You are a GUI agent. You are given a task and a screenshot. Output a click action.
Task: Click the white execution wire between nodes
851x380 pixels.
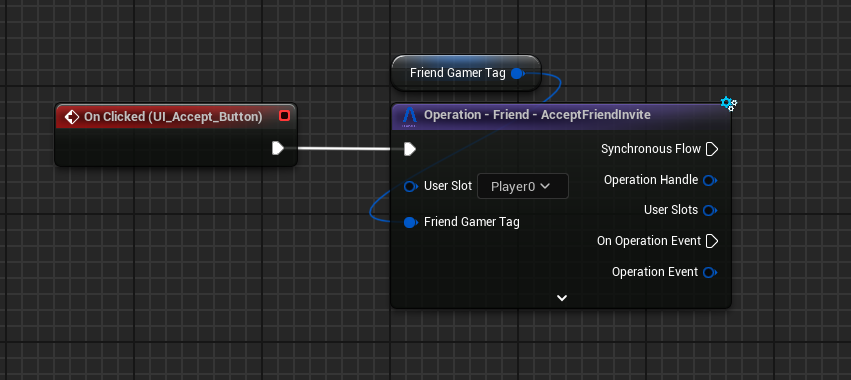[344, 149]
